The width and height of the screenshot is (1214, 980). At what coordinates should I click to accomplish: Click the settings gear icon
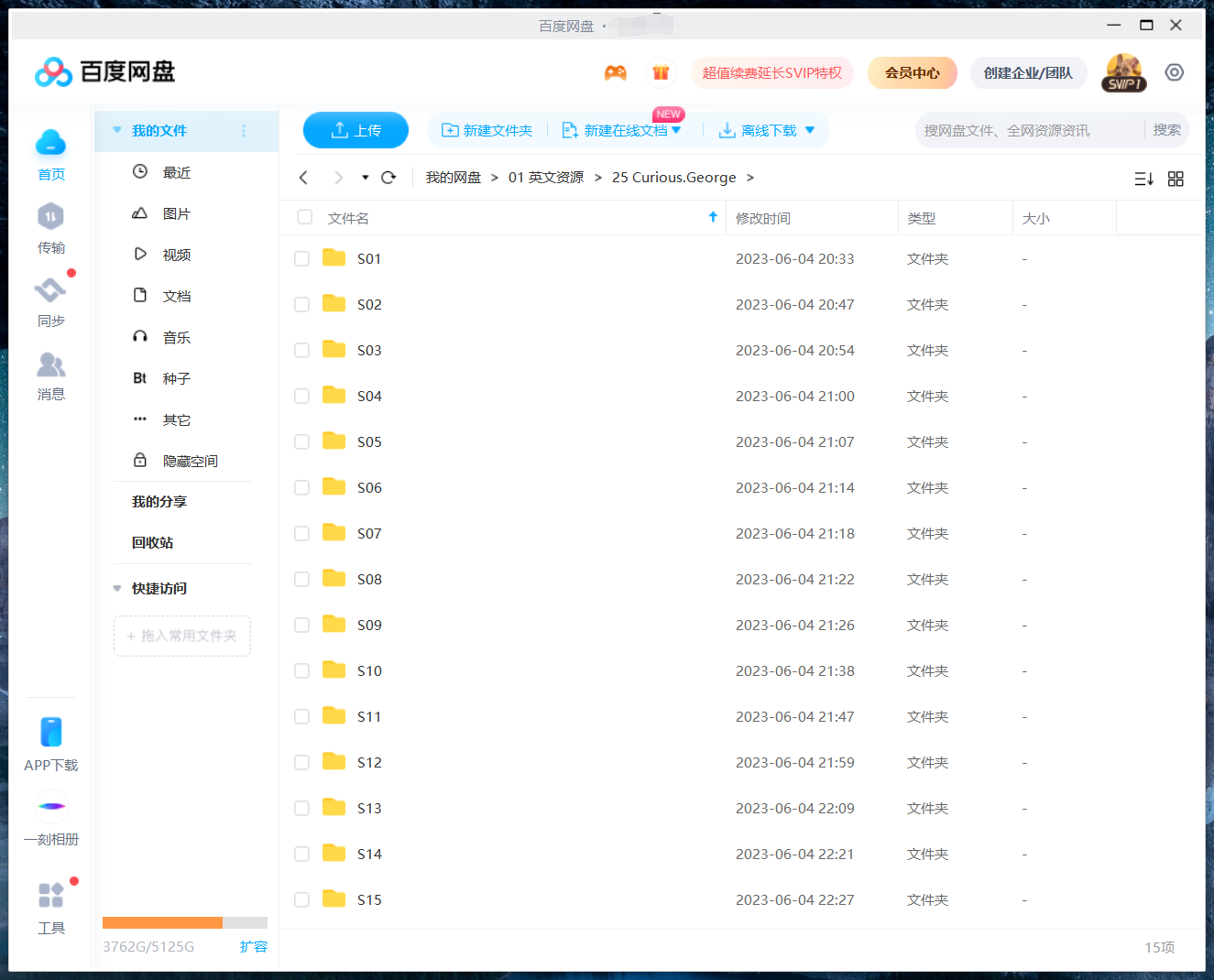pos(1175,71)
